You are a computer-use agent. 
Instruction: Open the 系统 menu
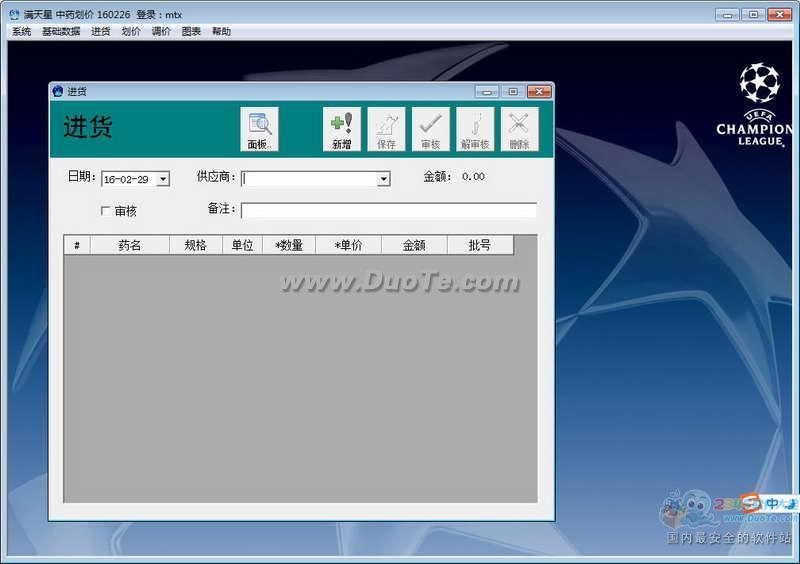coord(22,32)
